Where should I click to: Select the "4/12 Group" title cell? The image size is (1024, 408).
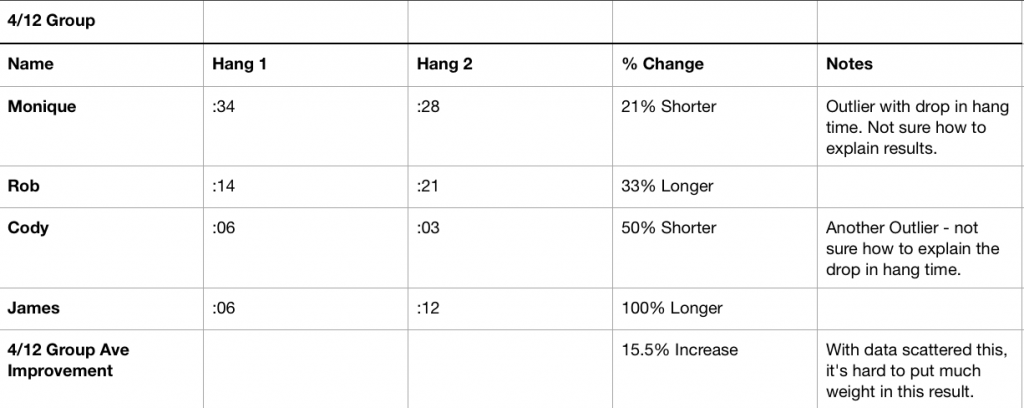[52, 20]
